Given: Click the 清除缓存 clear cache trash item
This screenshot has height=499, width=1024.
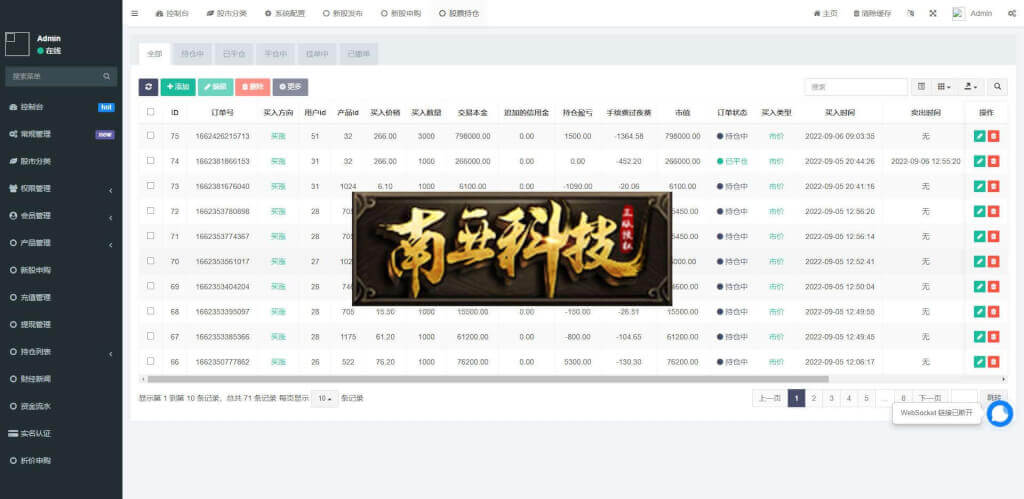Looking at the screenshot, I should pyautogui.click(x=872, y=13).
